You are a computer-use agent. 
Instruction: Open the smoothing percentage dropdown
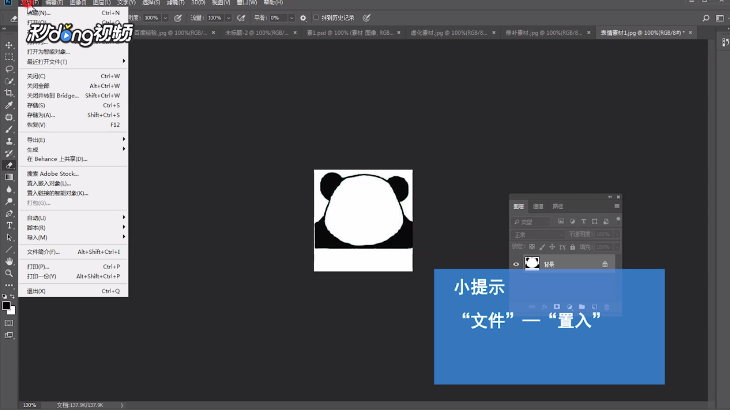[291, 18]
